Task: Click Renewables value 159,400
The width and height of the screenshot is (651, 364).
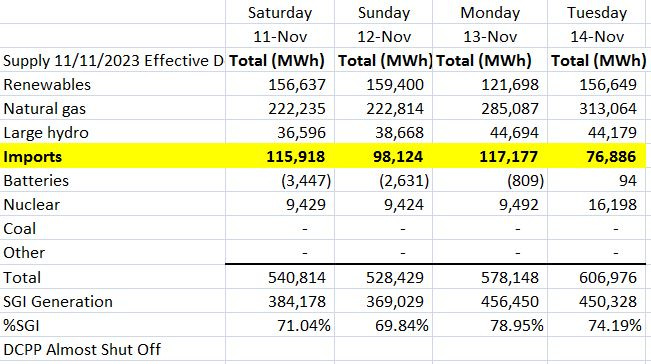Action: tap(395, 84)
